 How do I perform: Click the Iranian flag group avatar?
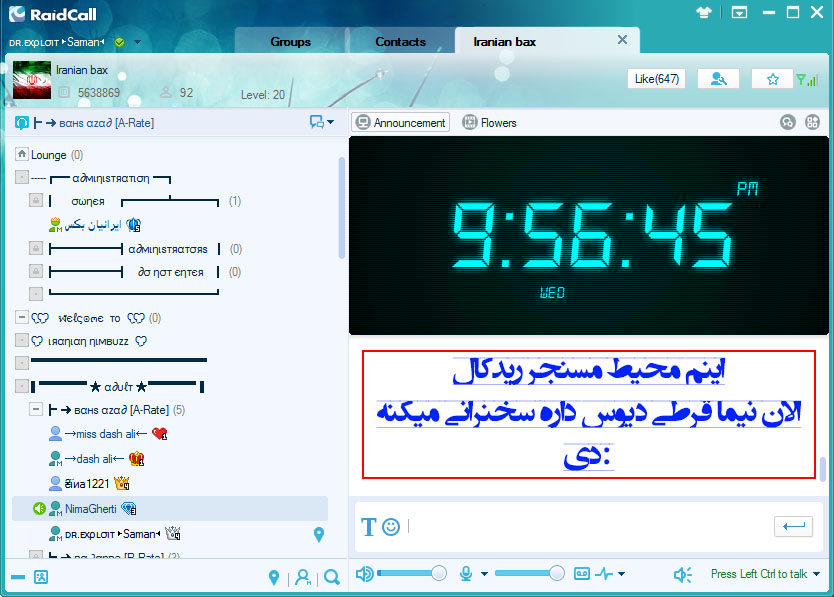[x=32, y=80]
